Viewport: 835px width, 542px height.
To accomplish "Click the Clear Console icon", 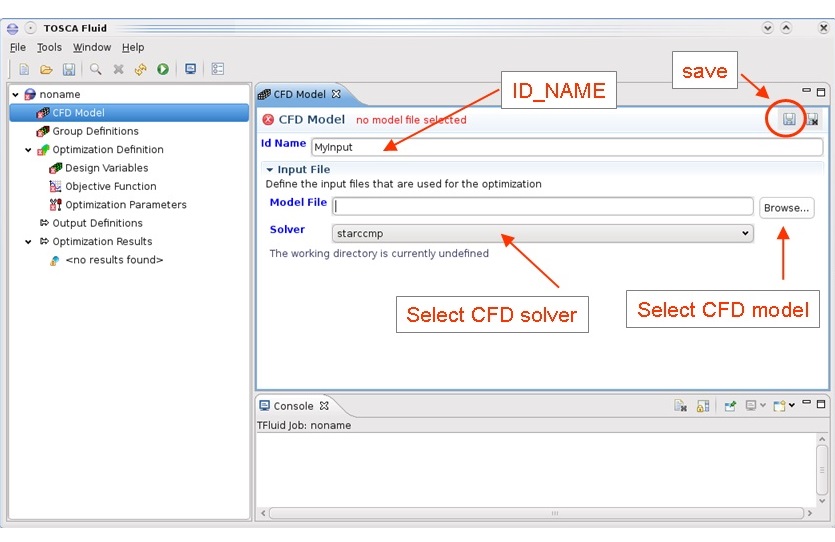I will coord(680,406).
